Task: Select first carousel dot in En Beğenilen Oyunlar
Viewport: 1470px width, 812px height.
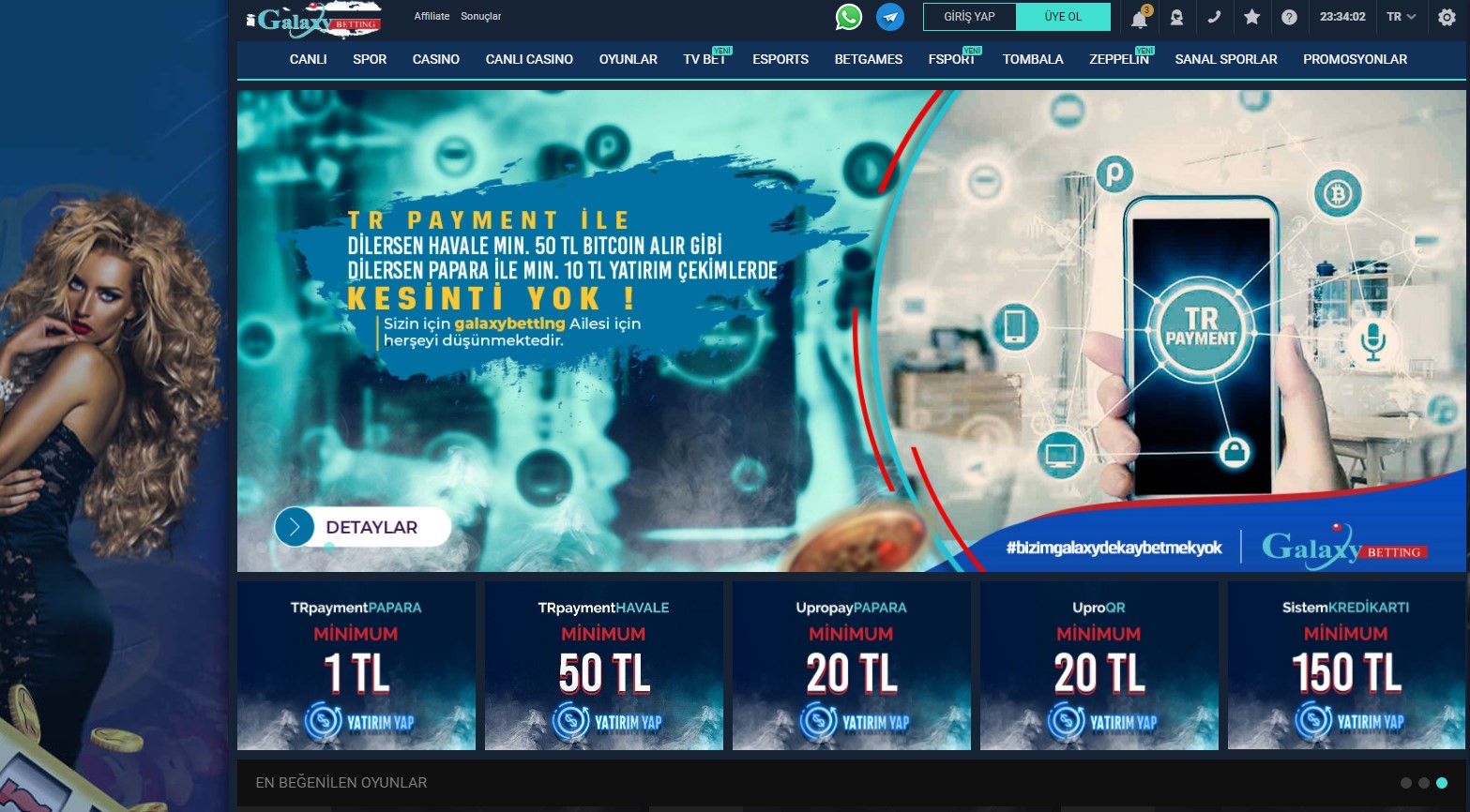Action: [x=1405, y=783]
